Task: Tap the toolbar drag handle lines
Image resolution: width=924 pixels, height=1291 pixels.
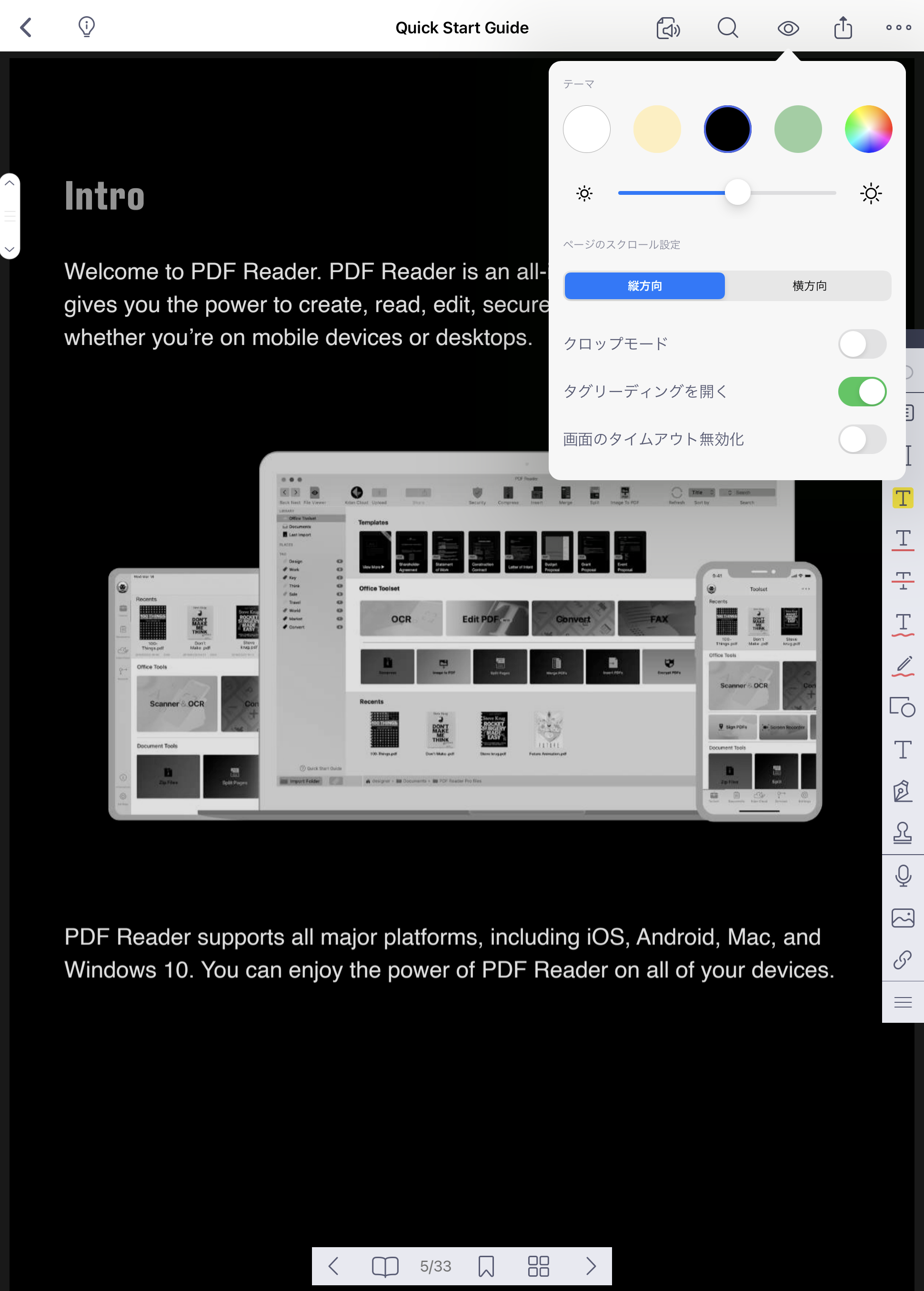Action: (x=903, y=1002)
